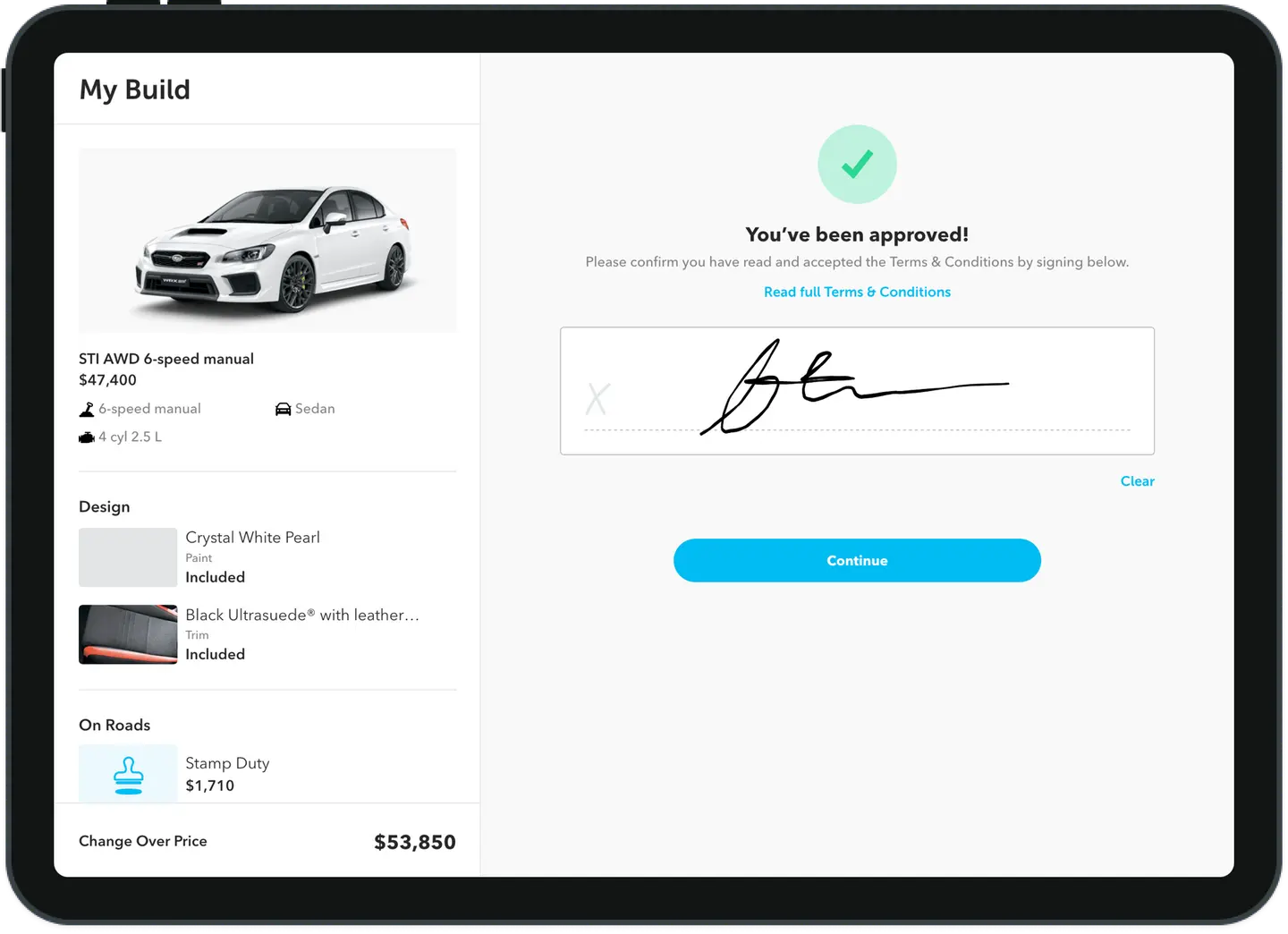This screenshot has width=1288, height=934.
Task: Click the Stamp Duty $1,710 amount
Action: tap(210, 785)
